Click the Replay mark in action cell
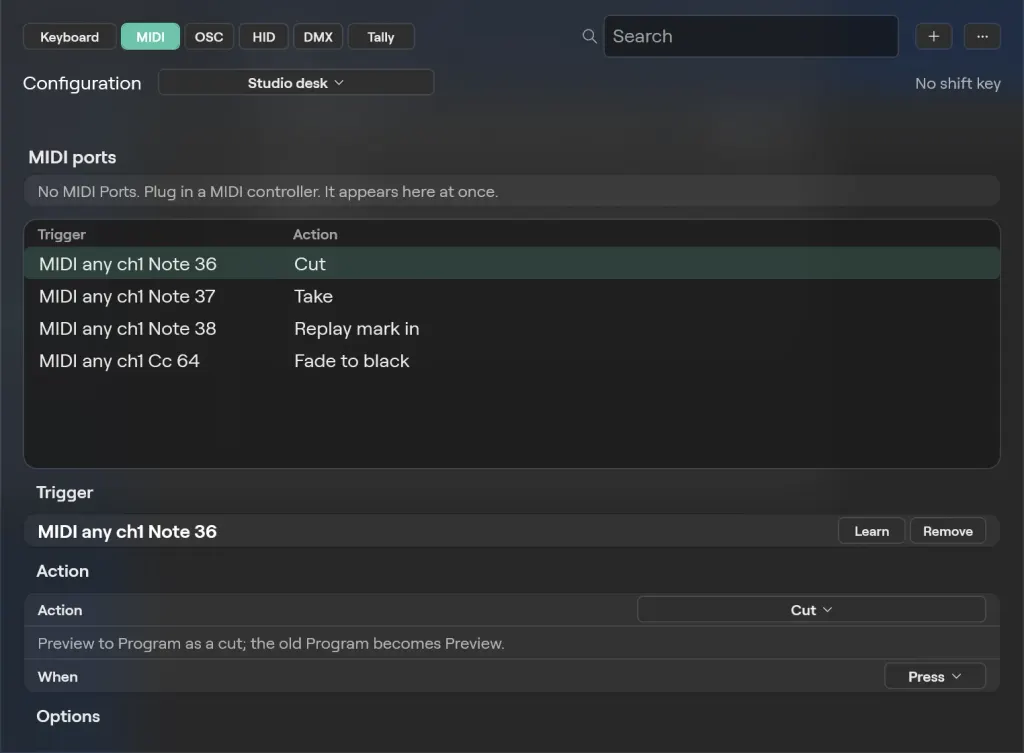Screen dimensions: 1024x753 [x=357, y=328]
